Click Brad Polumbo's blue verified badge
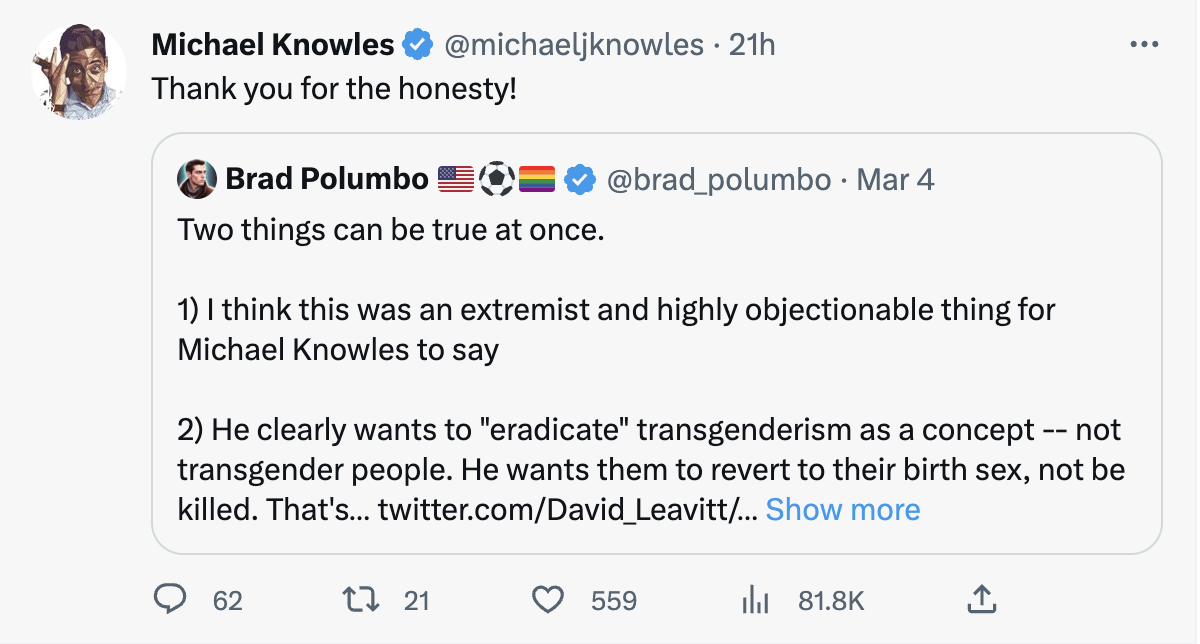Screen dimensions: 1200x644 pyautogui.click(x=579, y=179)
